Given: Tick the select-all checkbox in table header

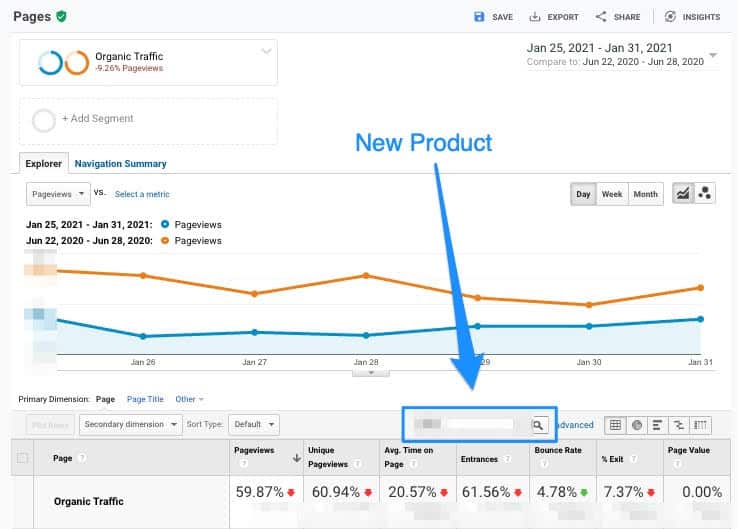Looking at the screenshot, I should 22,458.
